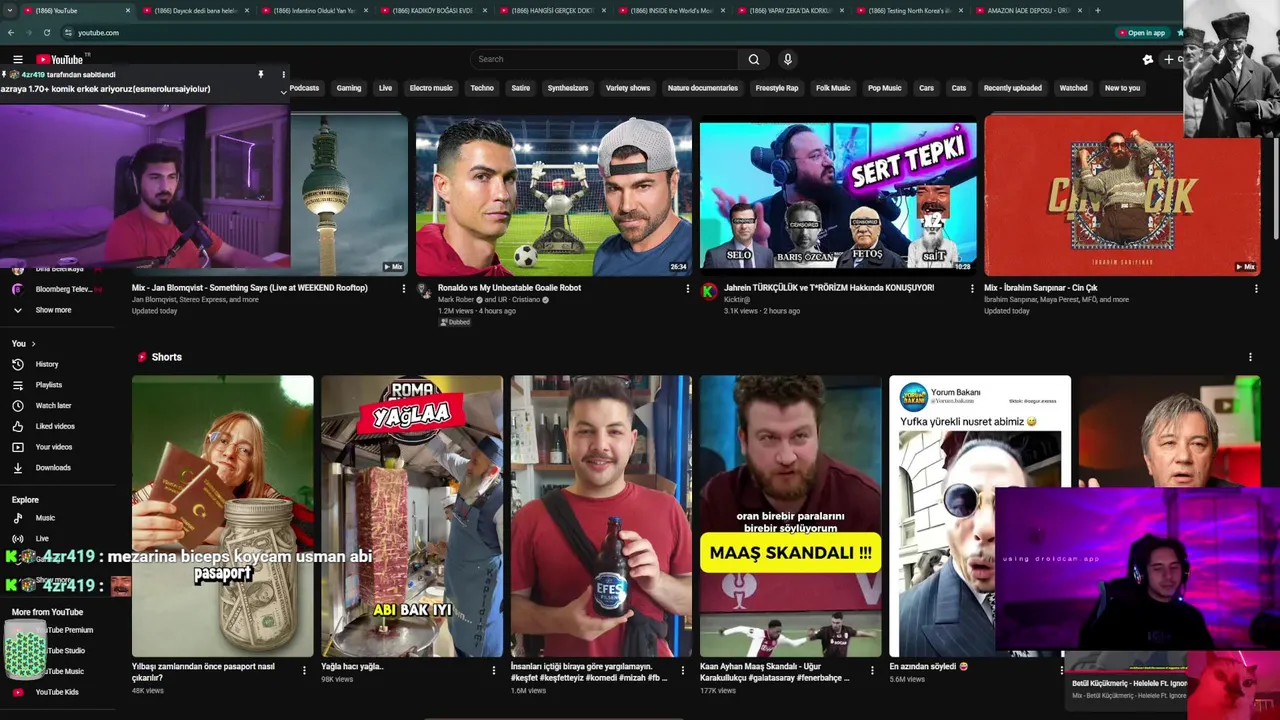Open three-dot menu for Jahrein video
Screen dimensions: 1280x720
tap(972, 288)
